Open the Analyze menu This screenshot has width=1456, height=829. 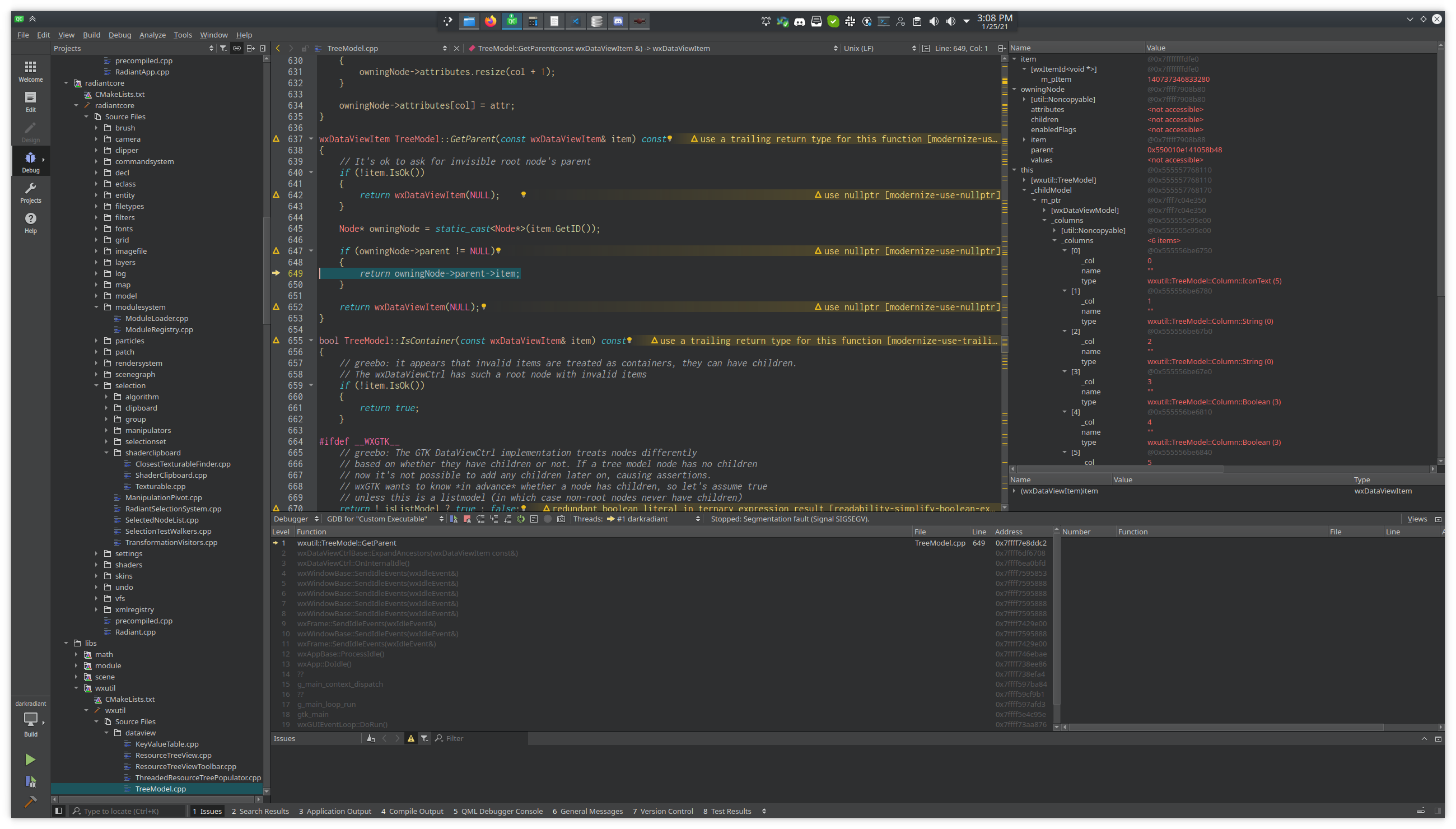152,35
